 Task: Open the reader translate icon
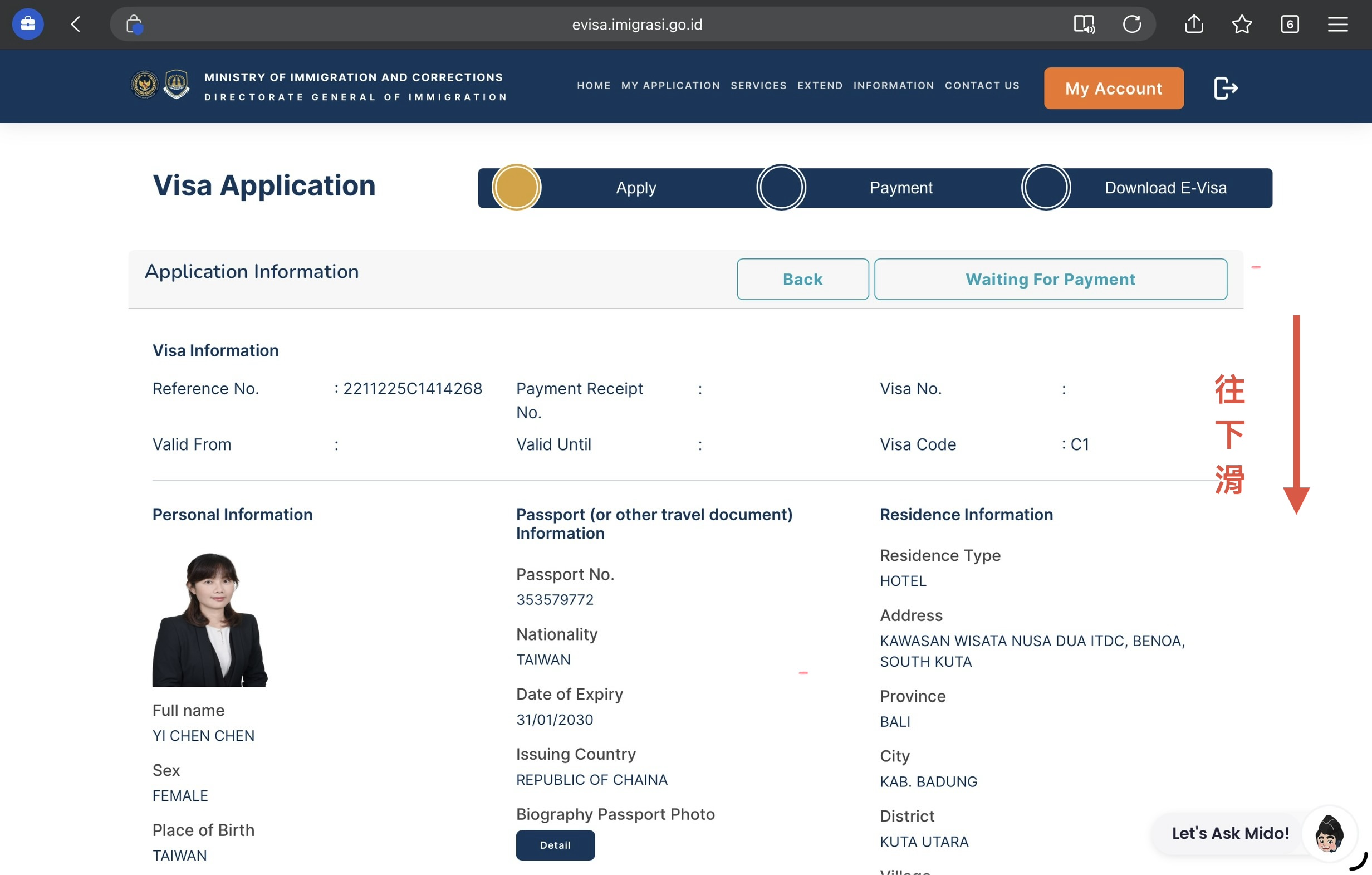click(x=1084, y=24)
